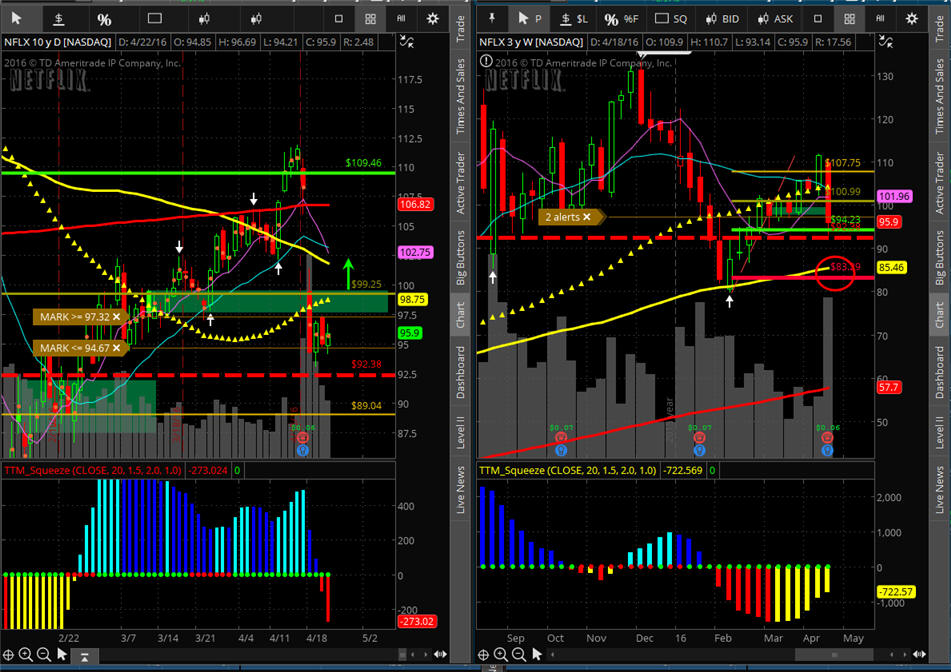Click the pin icon in right chart toolbar
The width and height of the screenshot is (951, 672).
(x=492, y=18)
